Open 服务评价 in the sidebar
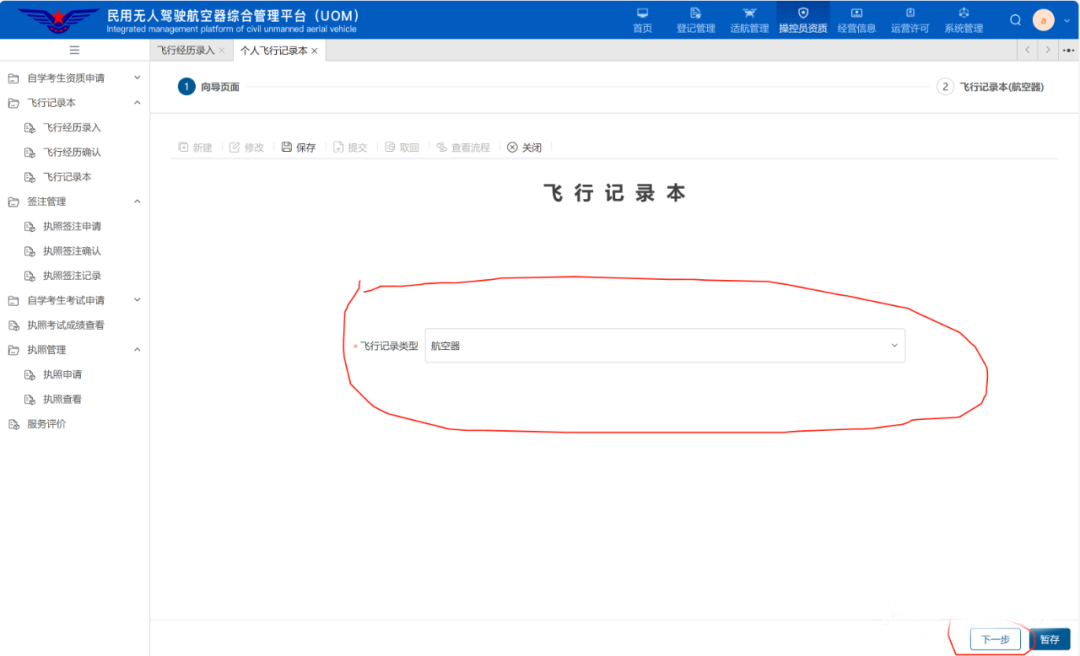 (x=46, y=424)
